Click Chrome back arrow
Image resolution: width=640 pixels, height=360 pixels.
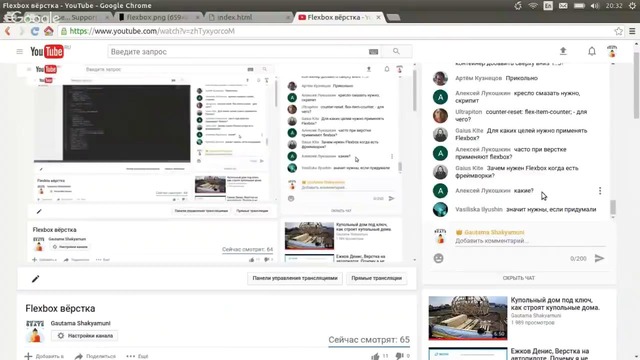click(x=8, y=31)
